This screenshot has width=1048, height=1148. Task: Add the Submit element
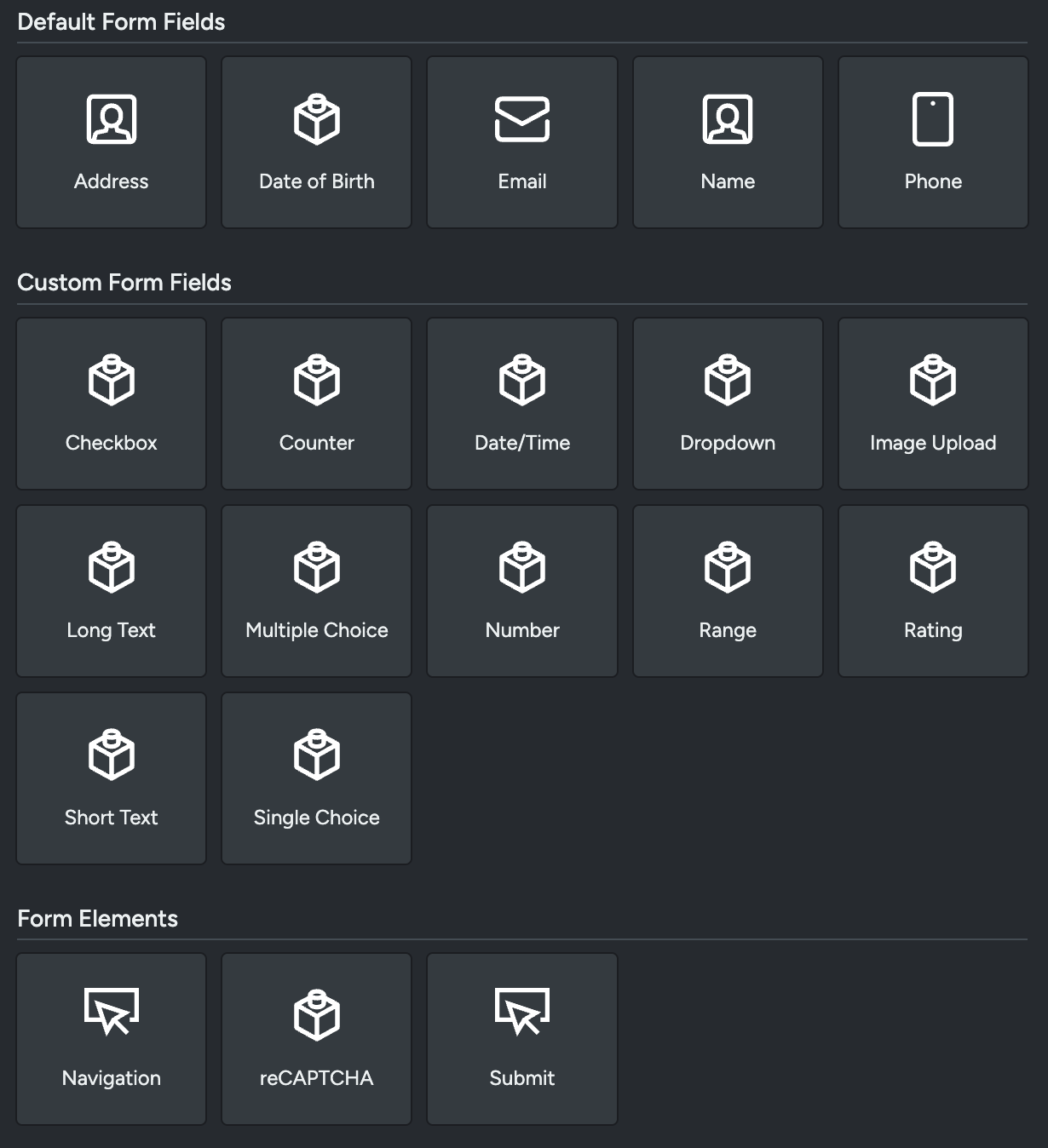coord(522,1039)
